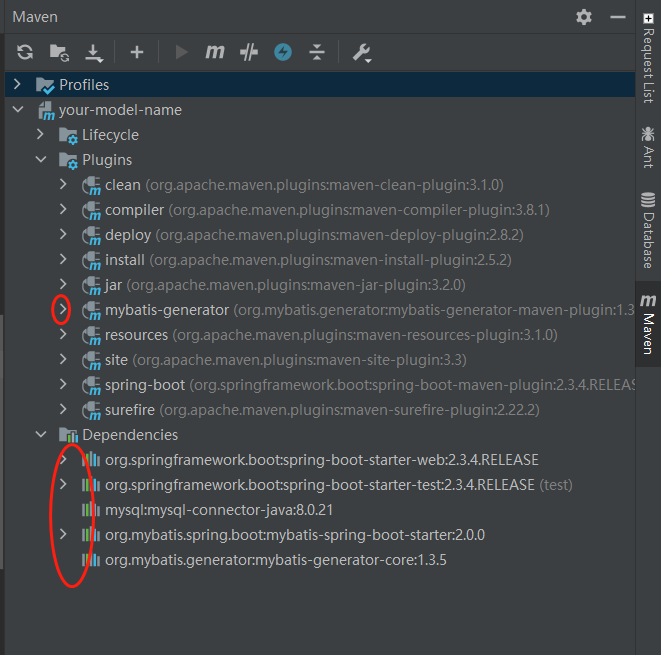Collapse the your-model-name project node

(18, 110)
